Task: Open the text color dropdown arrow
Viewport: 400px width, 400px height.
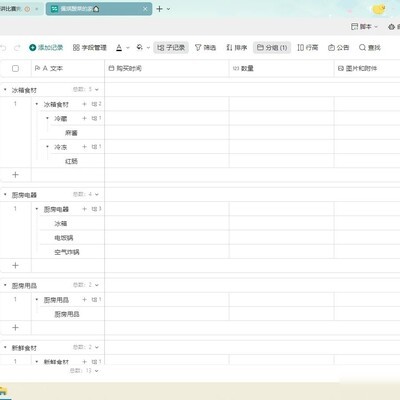Action: [x=128, y=48]
